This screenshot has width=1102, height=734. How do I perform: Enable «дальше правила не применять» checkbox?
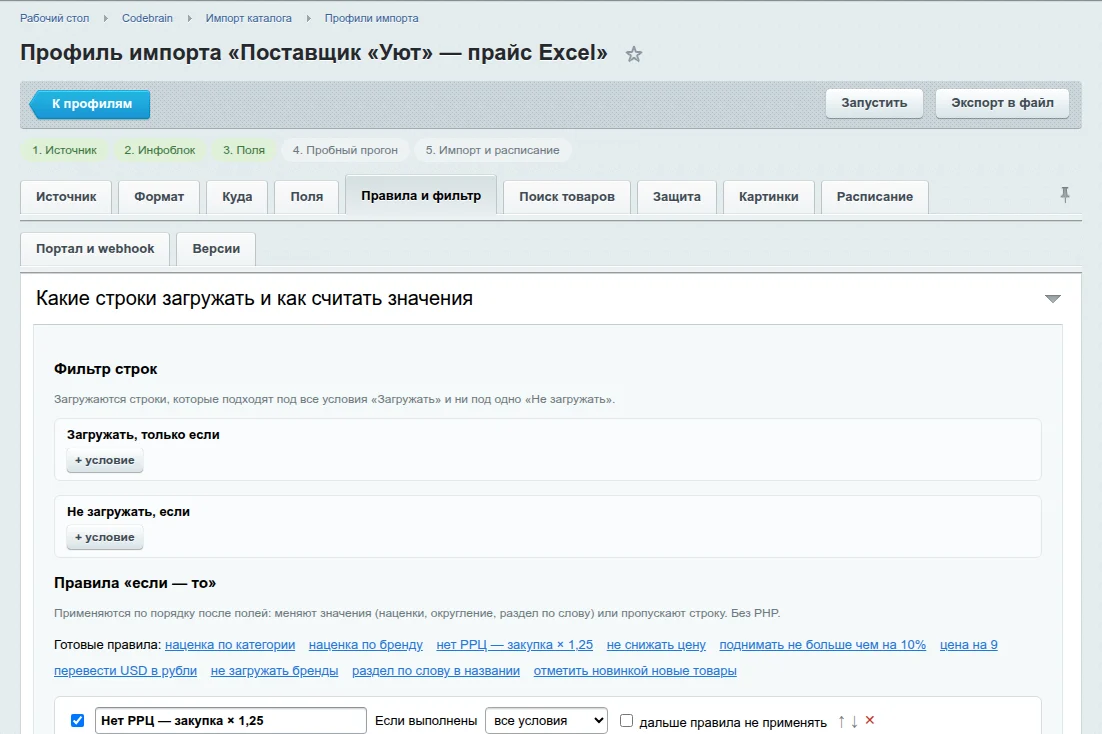pyautogui.click(x=626, y=721)
